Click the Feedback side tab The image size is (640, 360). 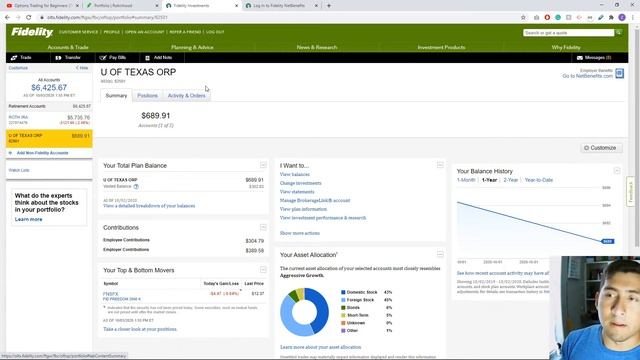631,192
